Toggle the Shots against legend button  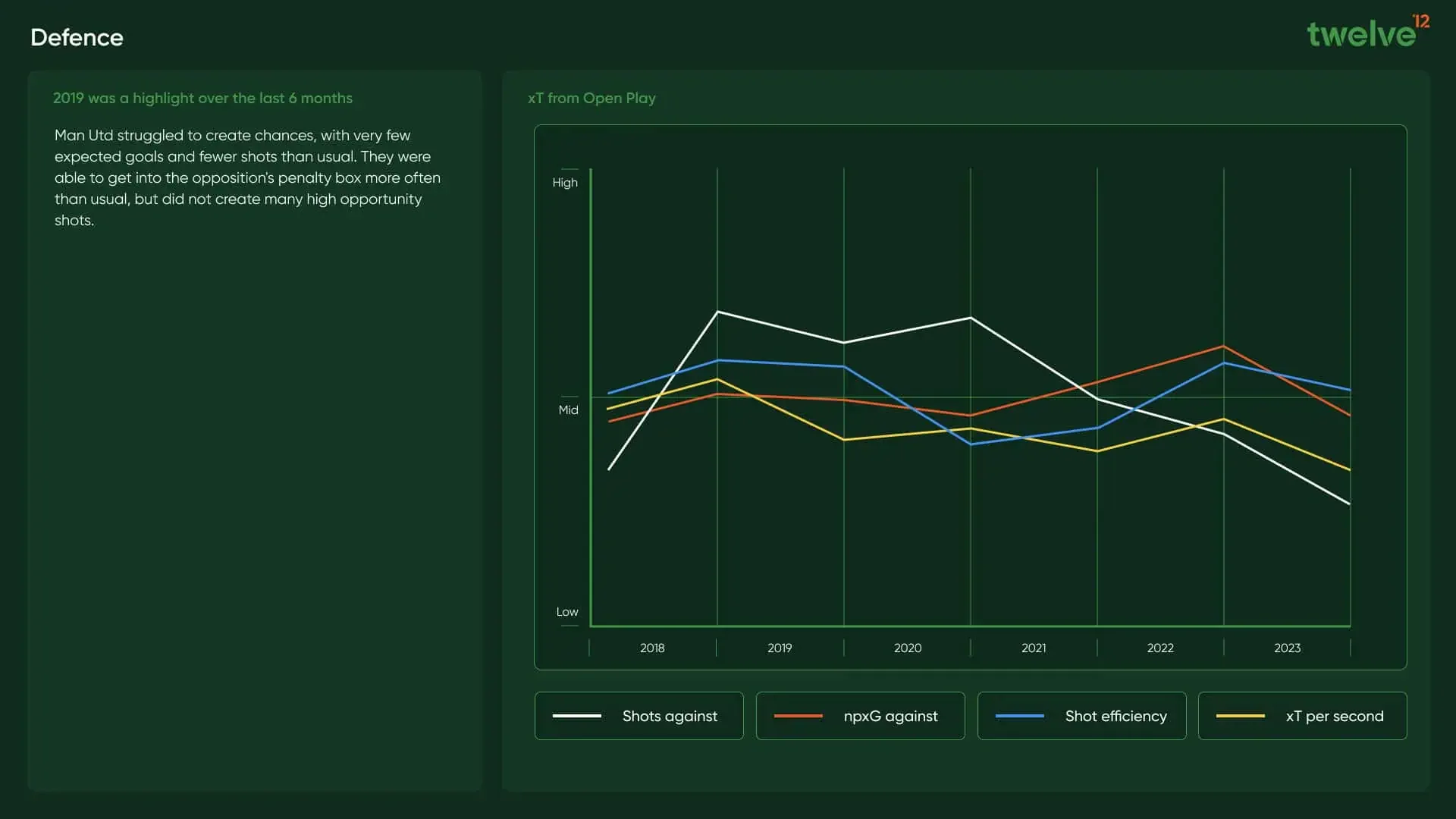[x=639, y=716]
